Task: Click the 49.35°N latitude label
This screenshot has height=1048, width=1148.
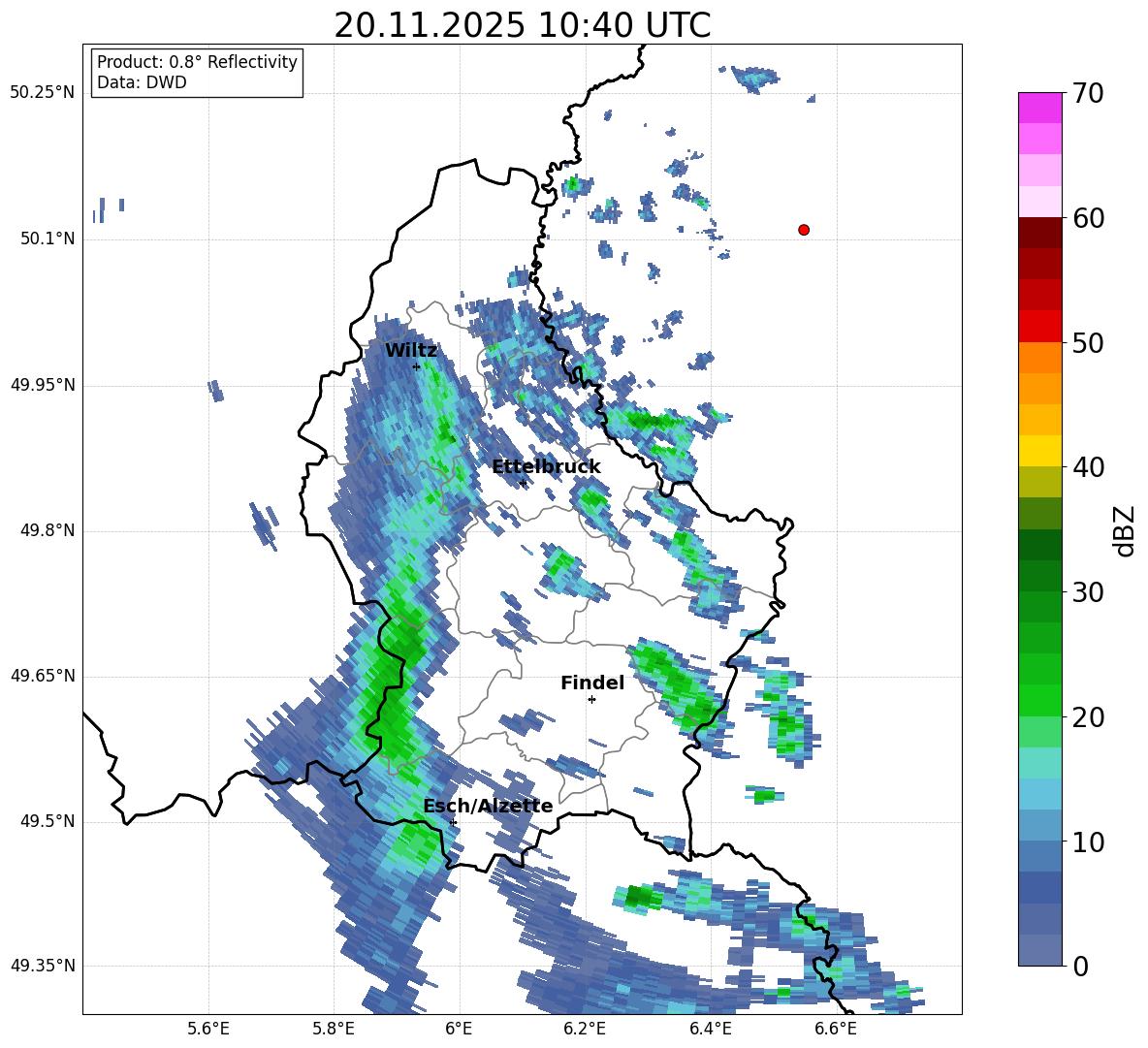Action: coord(43,966)
